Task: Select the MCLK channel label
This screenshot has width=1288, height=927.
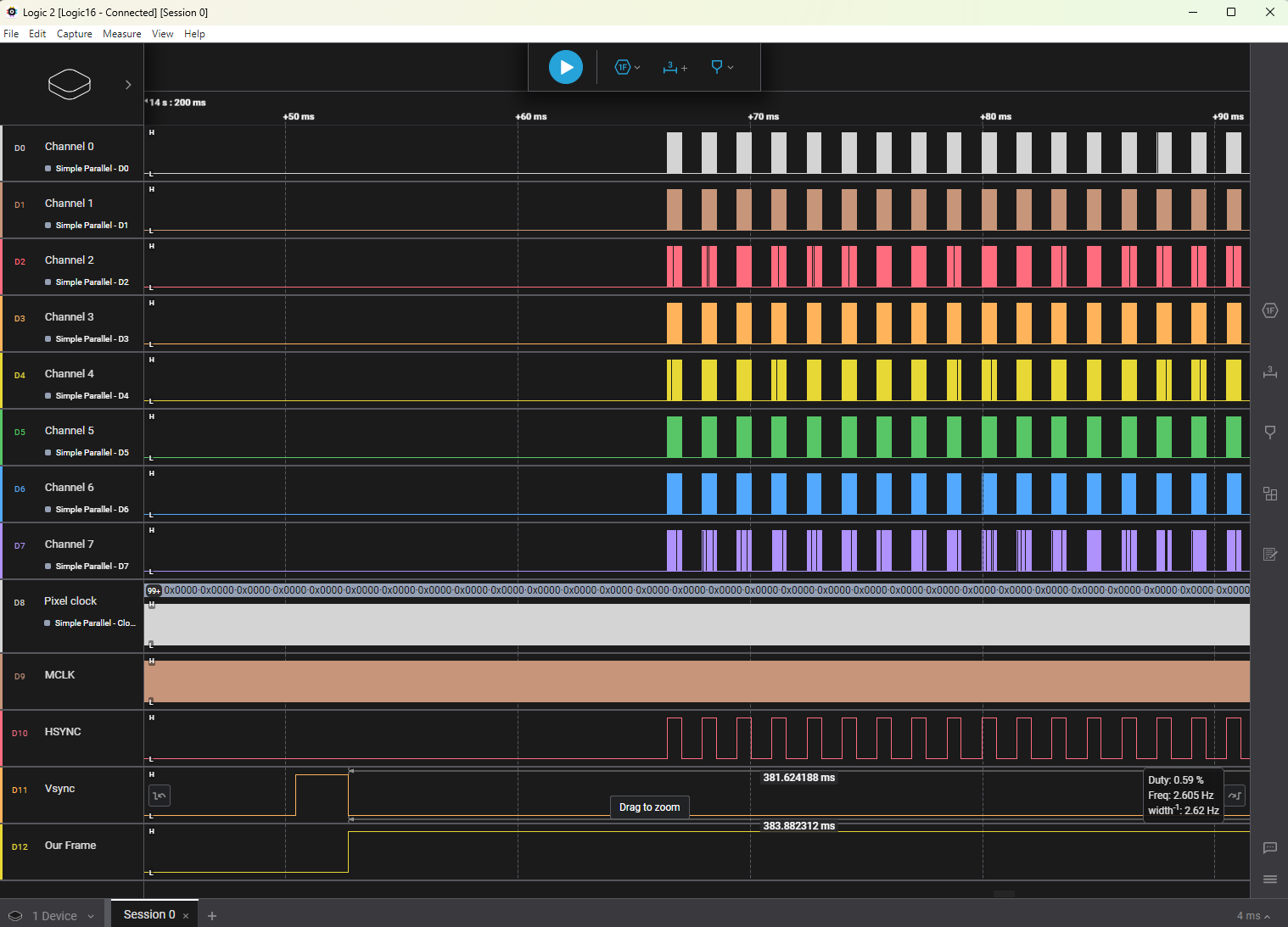Action: pos(59,675)
